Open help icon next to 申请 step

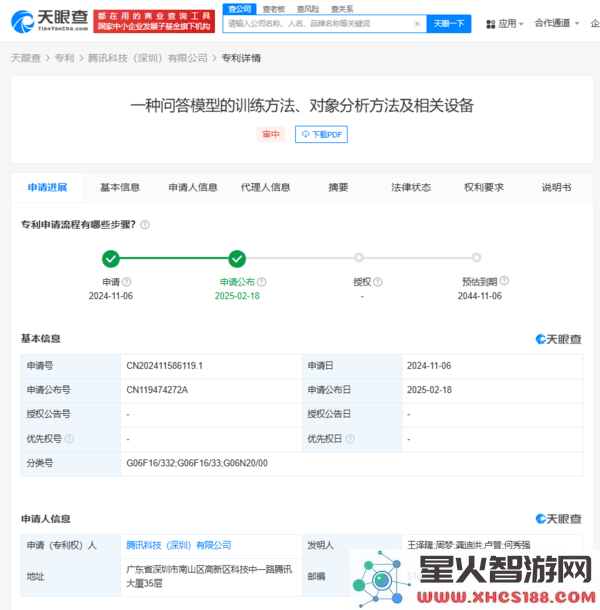pyautogui.click(x=127, y=282)
